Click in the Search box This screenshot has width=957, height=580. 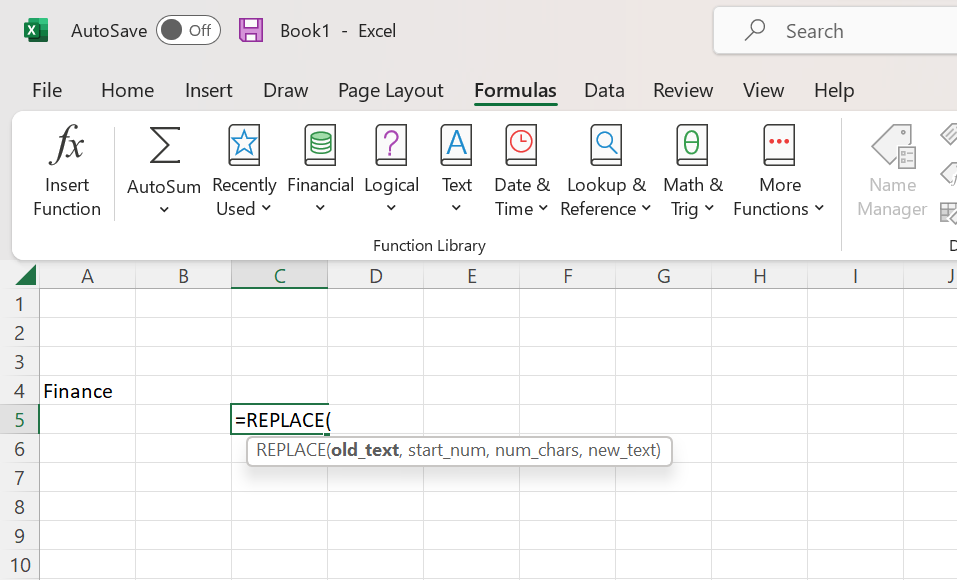pos(840,31)
